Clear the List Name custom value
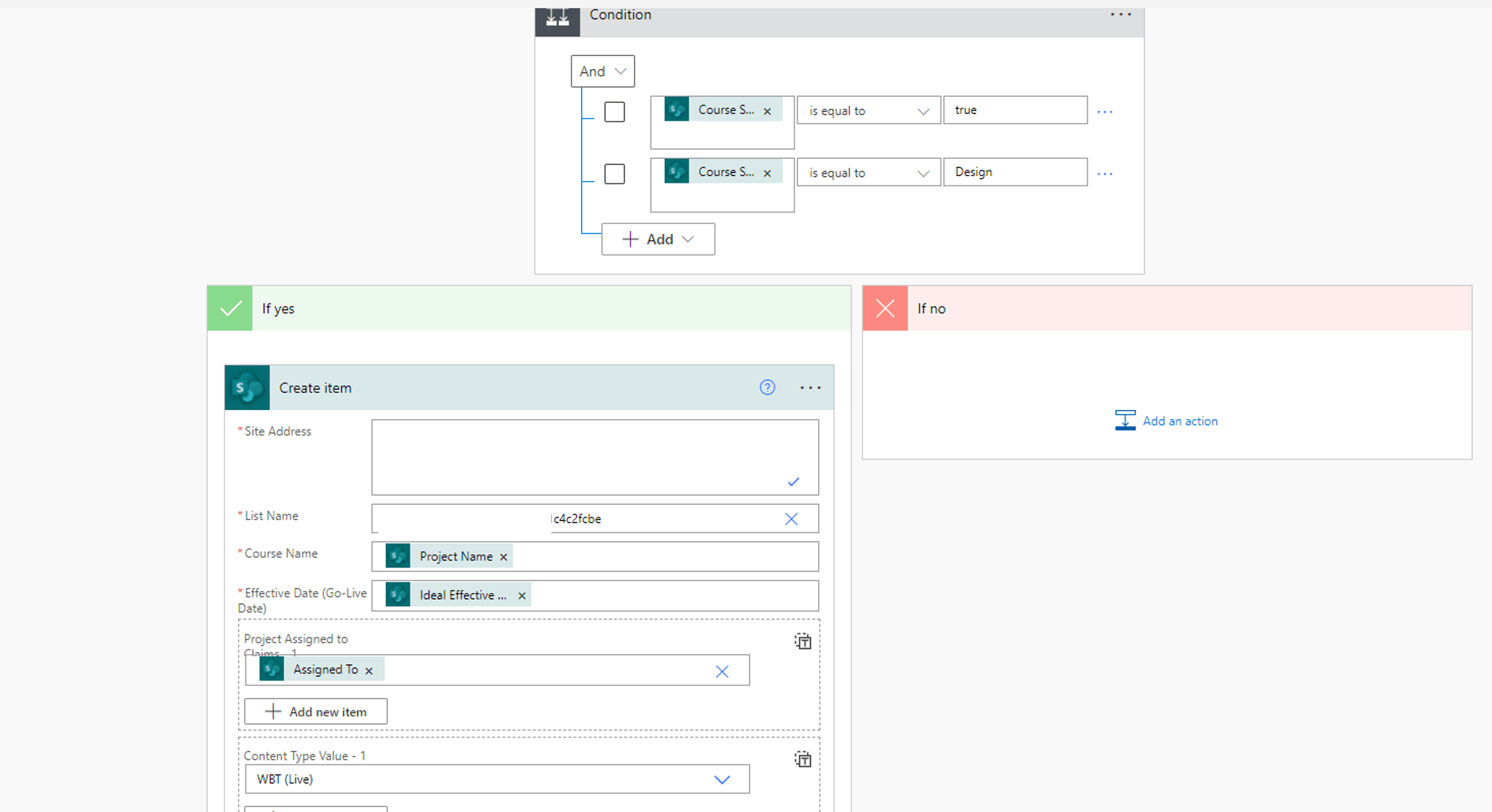 791,519
